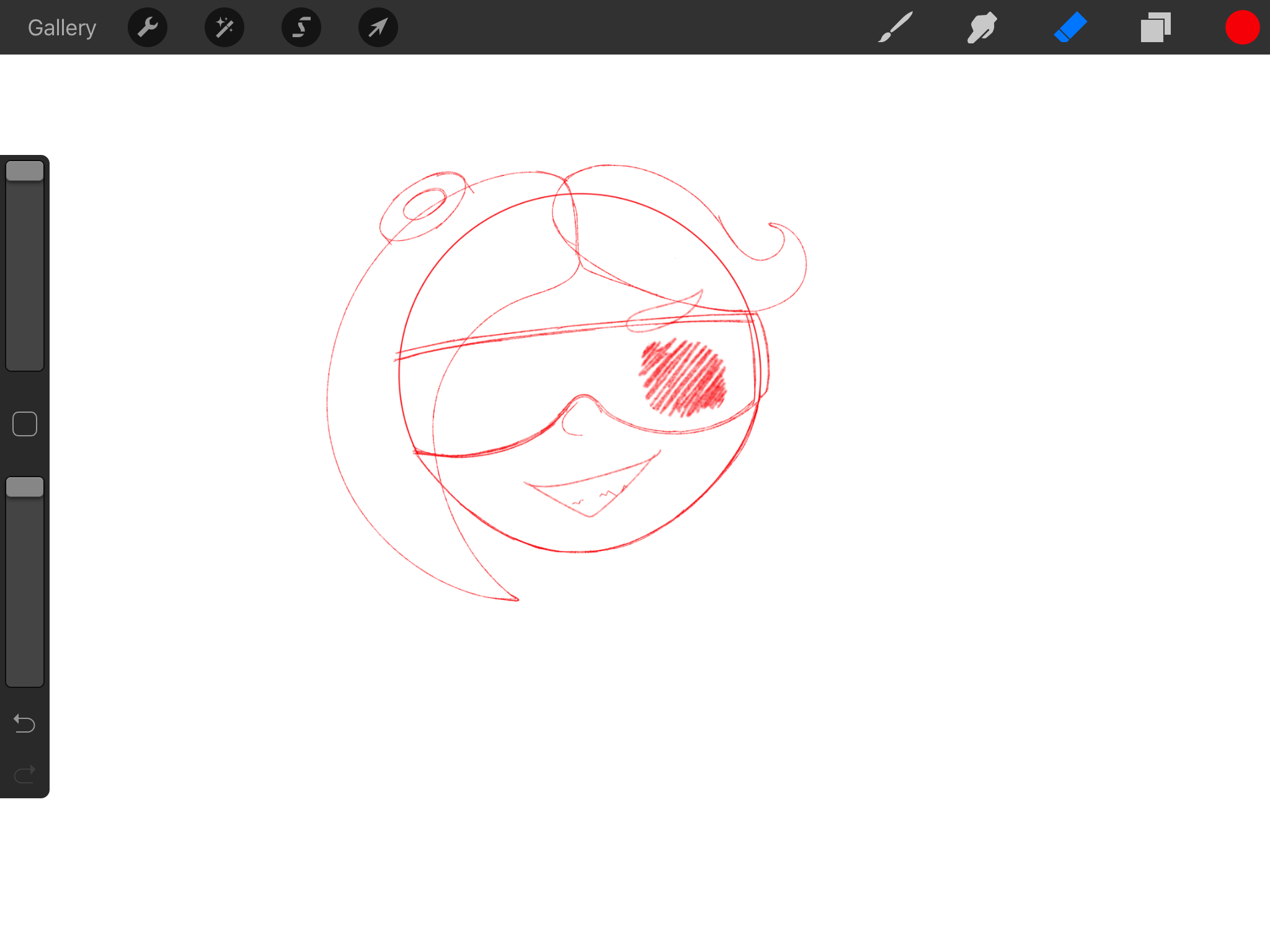1270x952 pixels.
Task: Redo the last undone action
Action: [x=25, y=774]
